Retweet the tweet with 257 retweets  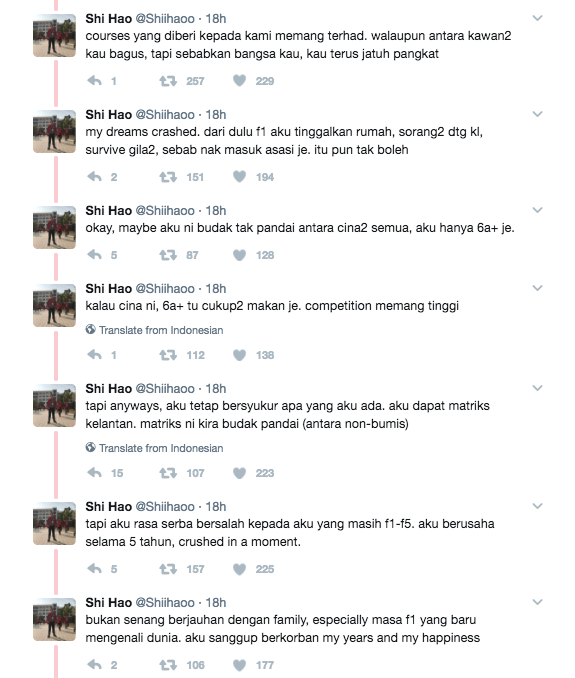click(168, 81)
